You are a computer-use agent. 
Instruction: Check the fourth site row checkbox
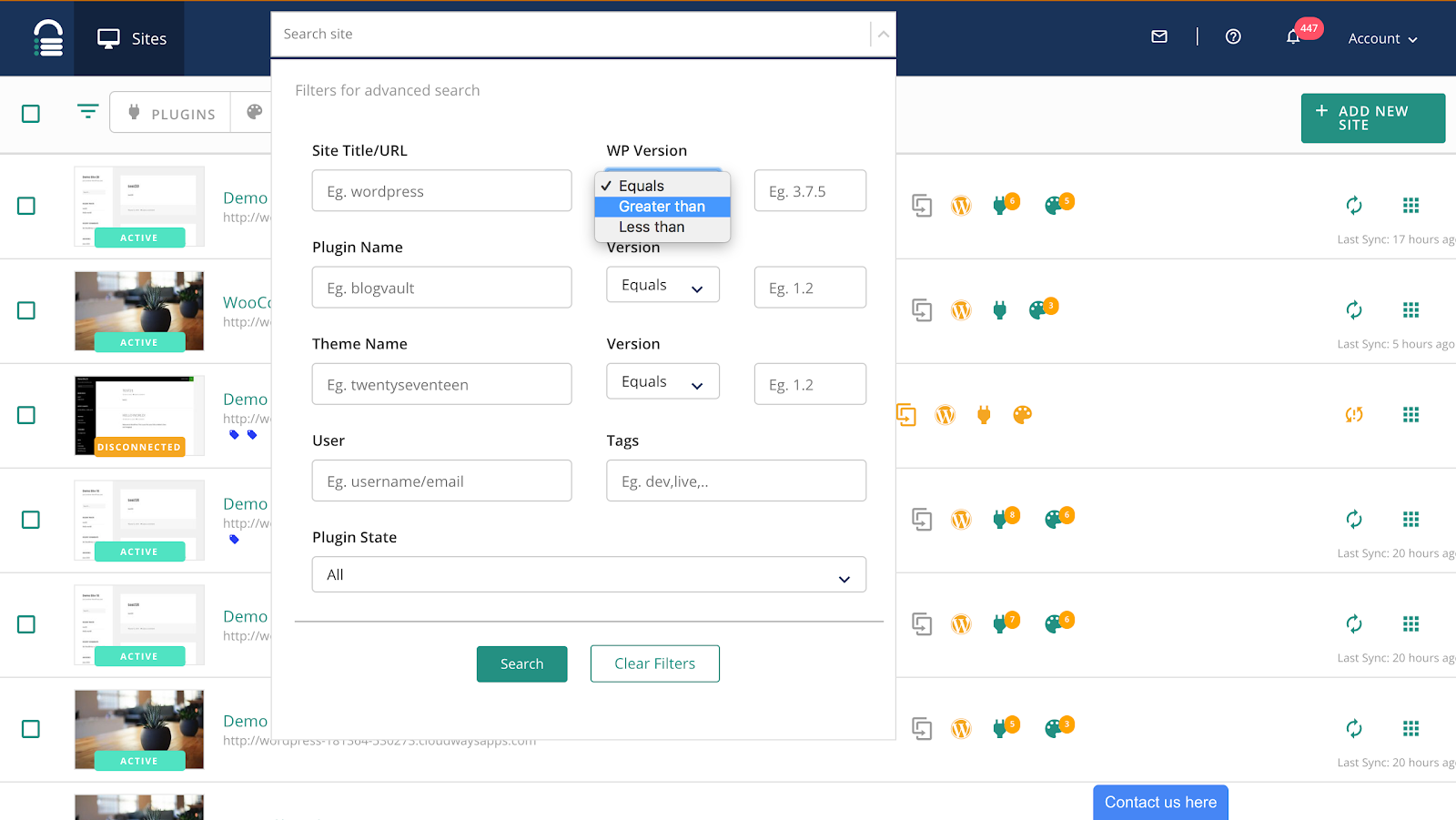point(31,520)
